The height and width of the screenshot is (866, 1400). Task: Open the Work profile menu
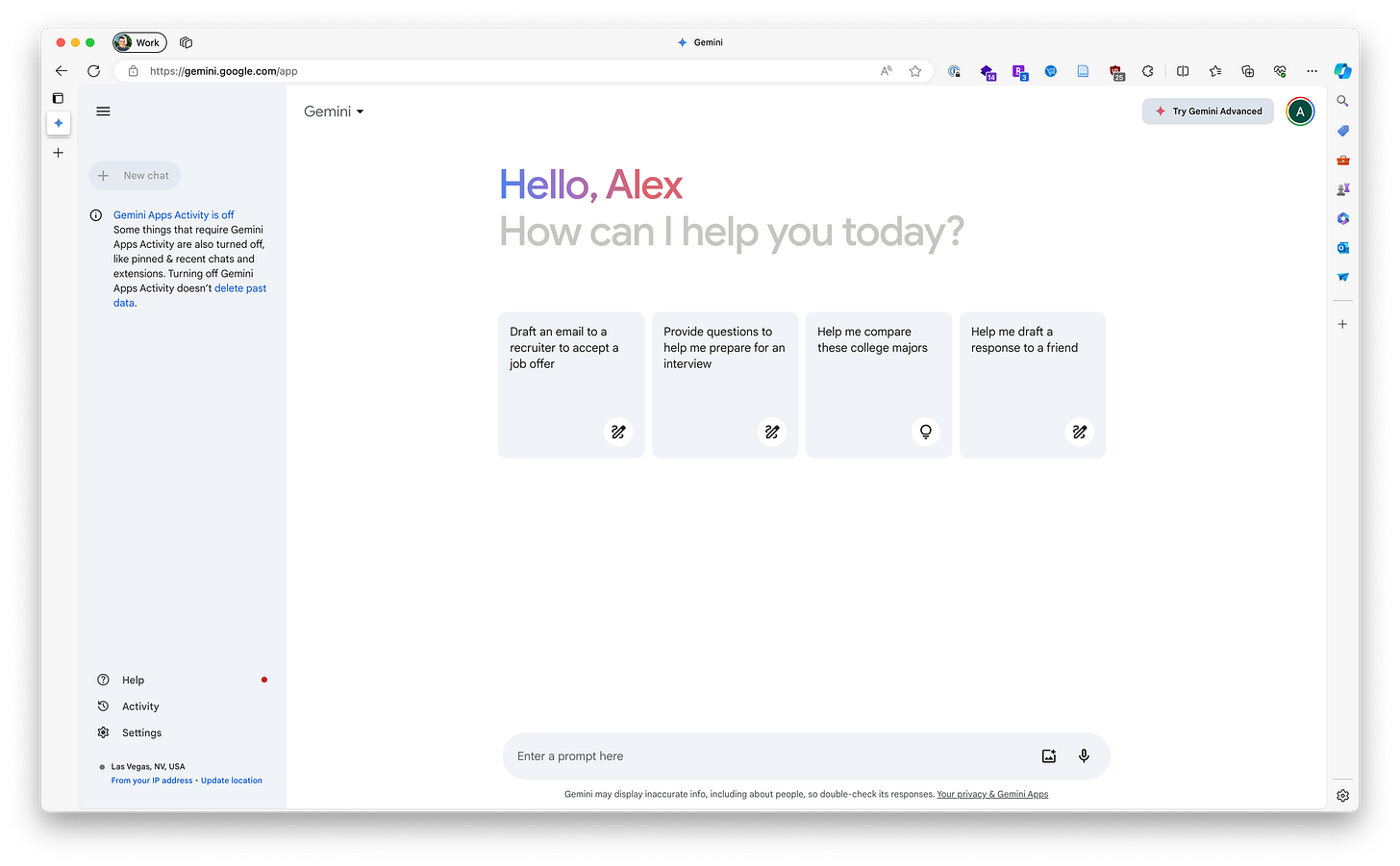pos(138,41)
